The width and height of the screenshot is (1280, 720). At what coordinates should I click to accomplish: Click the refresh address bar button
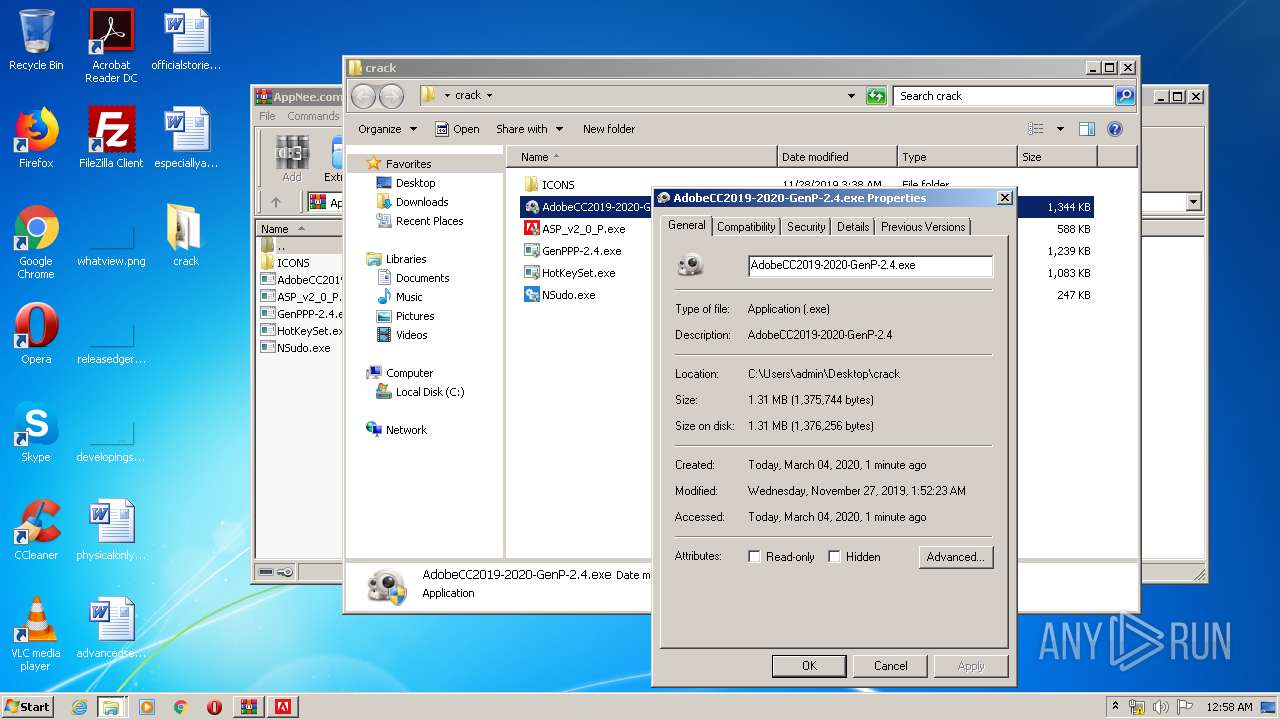876,96
